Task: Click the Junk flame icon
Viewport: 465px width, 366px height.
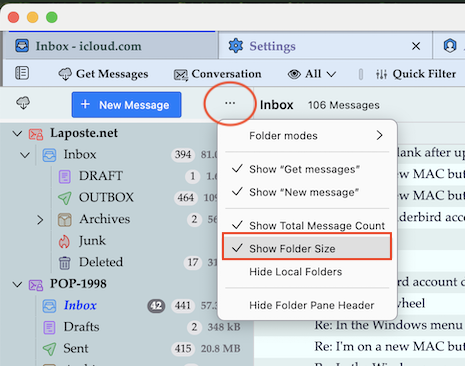Action: [x=64, y=242]
